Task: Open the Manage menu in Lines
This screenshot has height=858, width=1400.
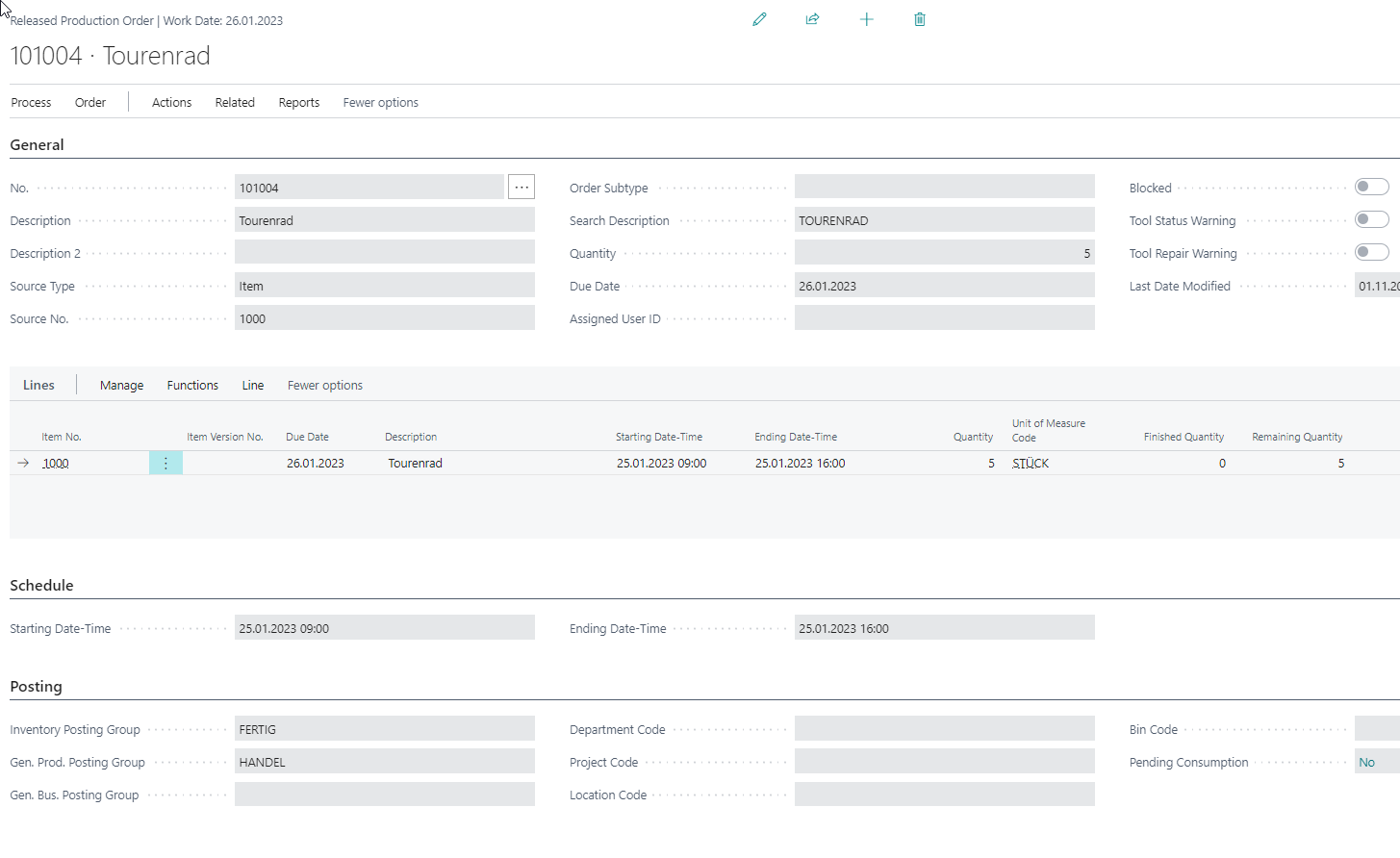Action: point(121,385)
